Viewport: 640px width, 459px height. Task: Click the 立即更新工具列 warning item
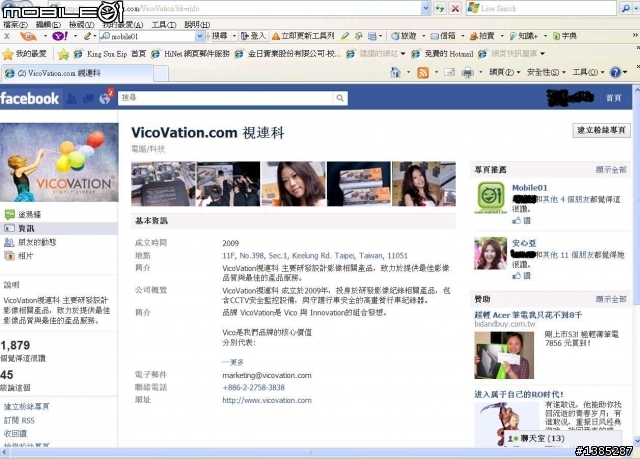tap(303, 36)
